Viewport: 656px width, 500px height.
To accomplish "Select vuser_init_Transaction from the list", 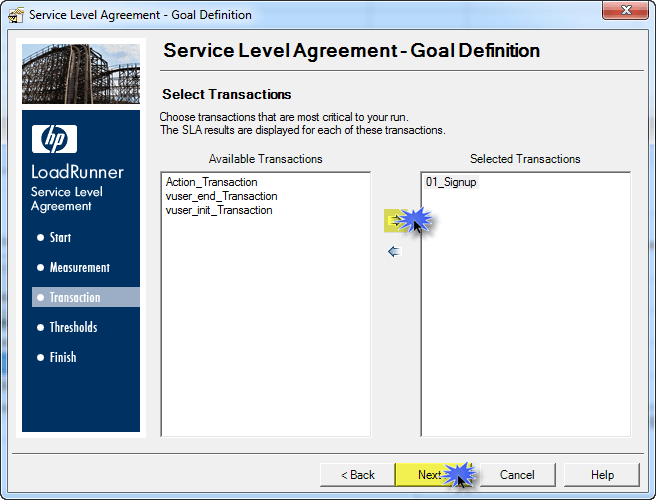I will 219,210.
